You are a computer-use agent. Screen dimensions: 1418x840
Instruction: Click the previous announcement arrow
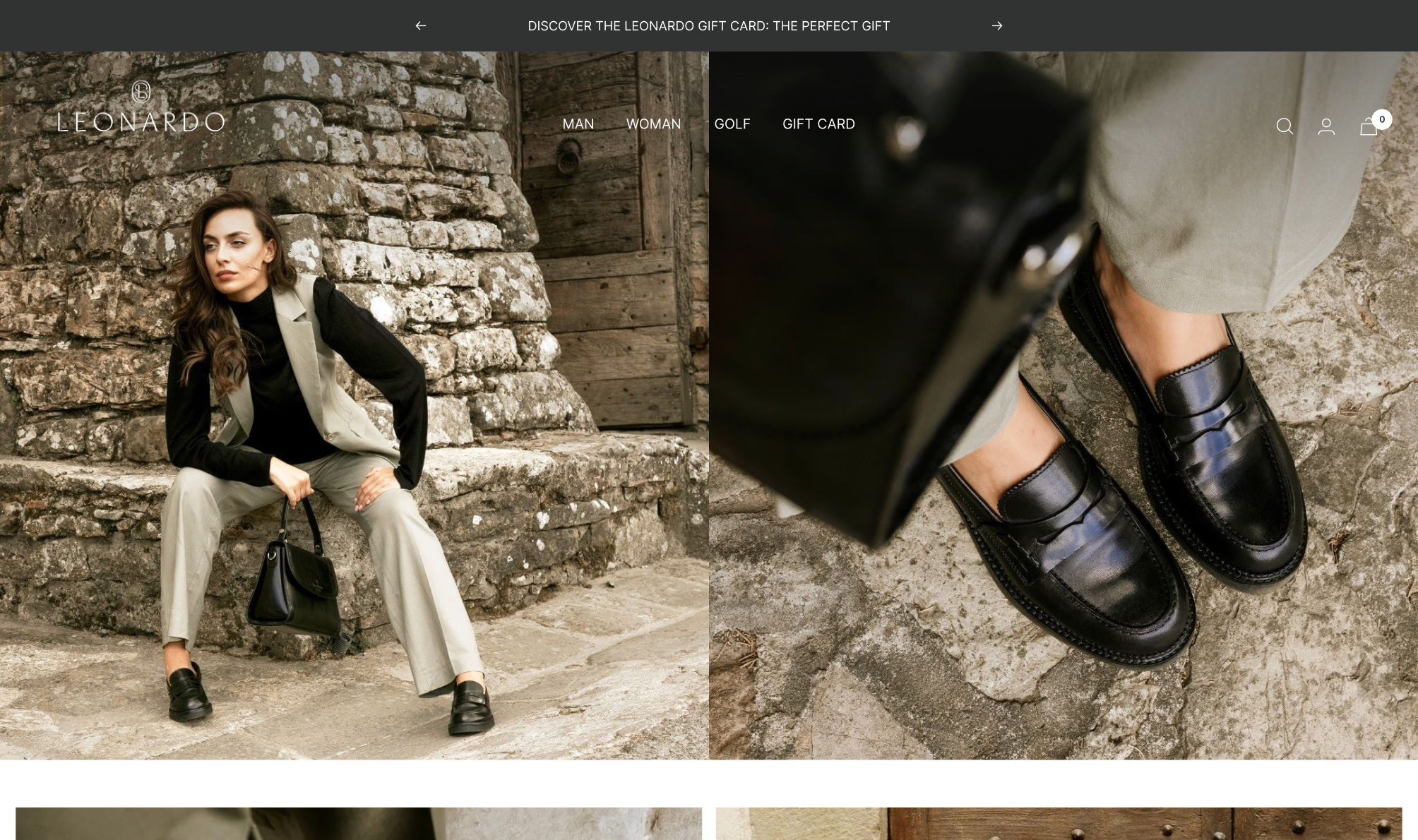pyautogui.click(x=421, y=26)
